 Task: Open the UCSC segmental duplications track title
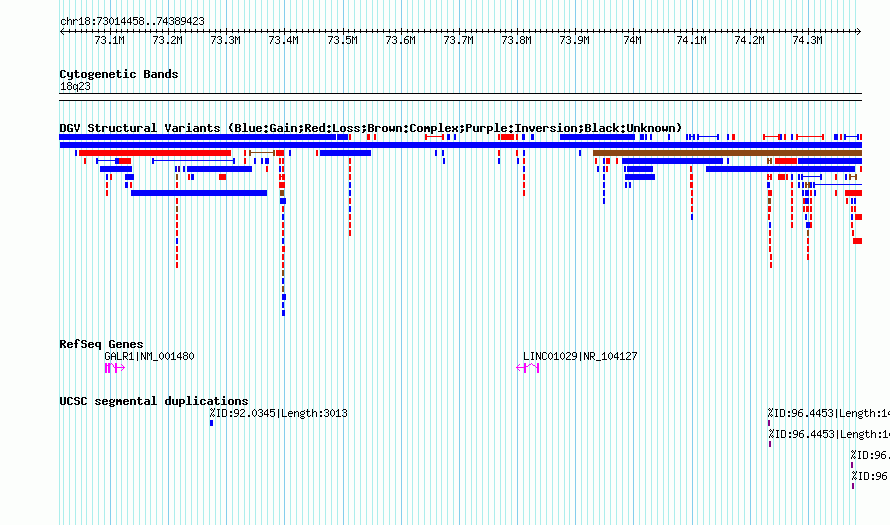tap(154, 401)
